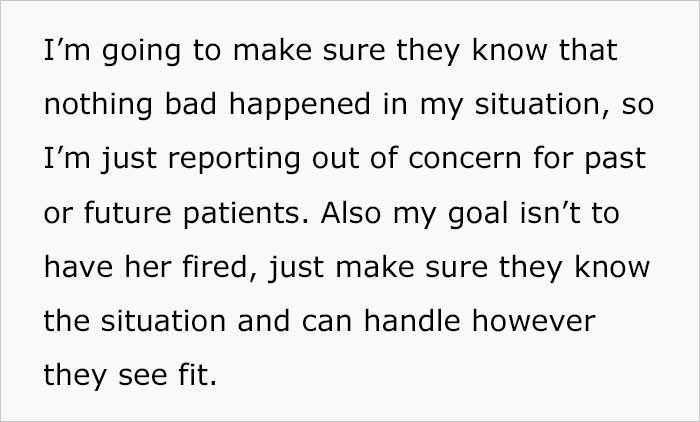Click on the word "fired"
This screenshot has height=422, width=700.
[x=196, y=268]
